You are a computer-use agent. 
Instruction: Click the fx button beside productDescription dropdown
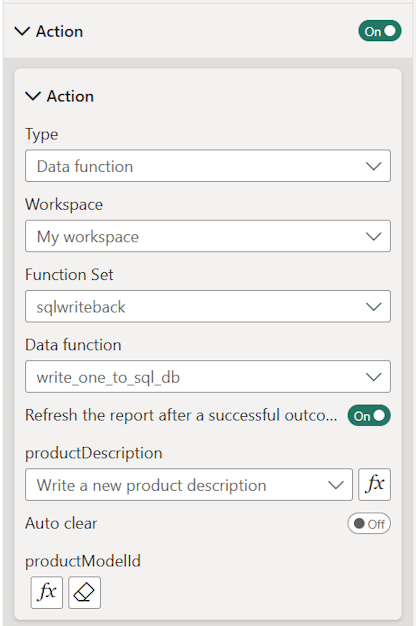coord(374,484)
